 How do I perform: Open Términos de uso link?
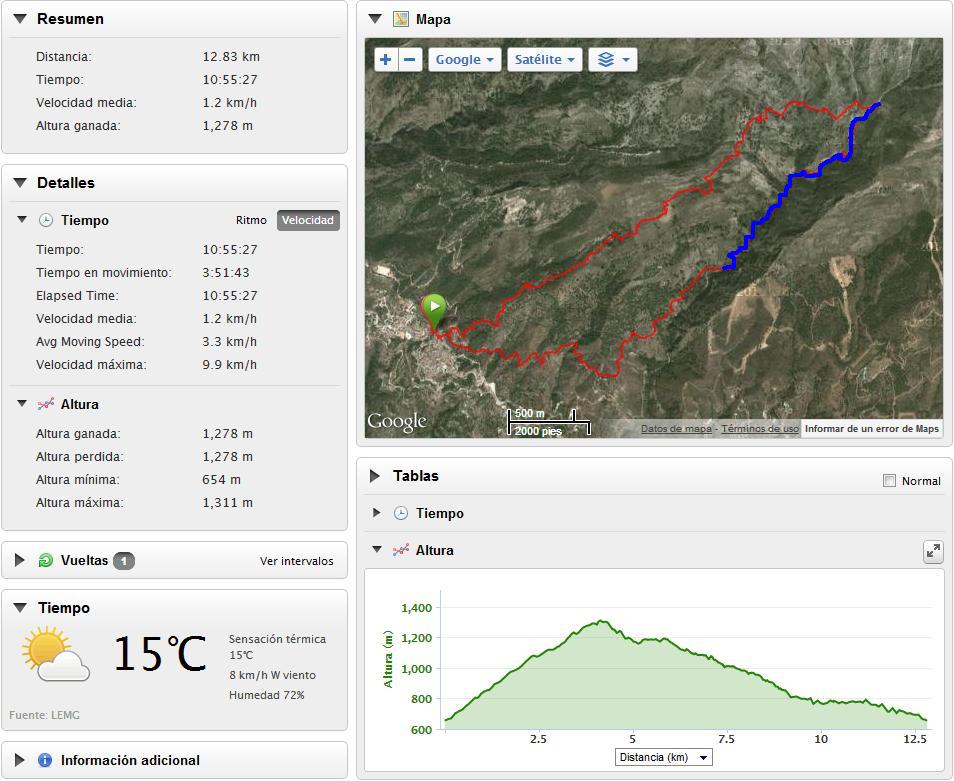pyautogui.click(x=760, y=428)
